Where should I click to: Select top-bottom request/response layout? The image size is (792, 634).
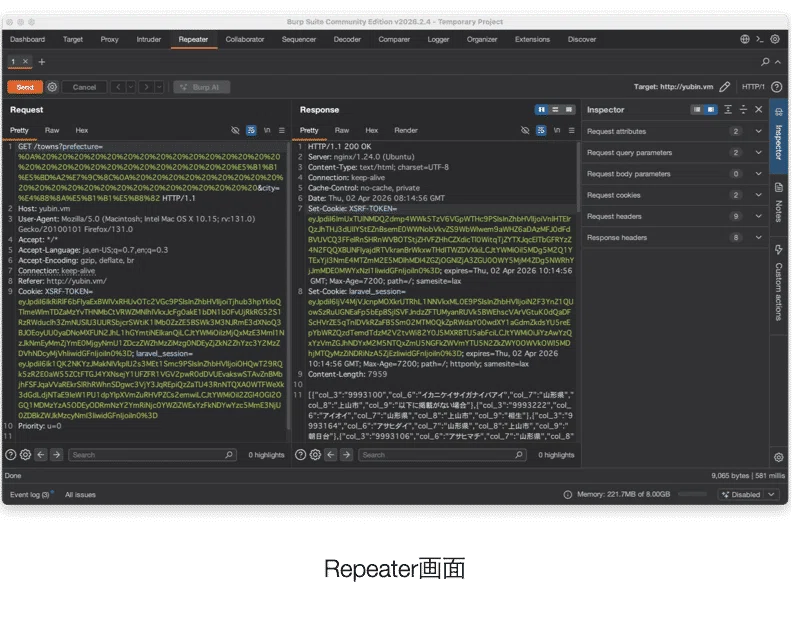coord(555,110)
